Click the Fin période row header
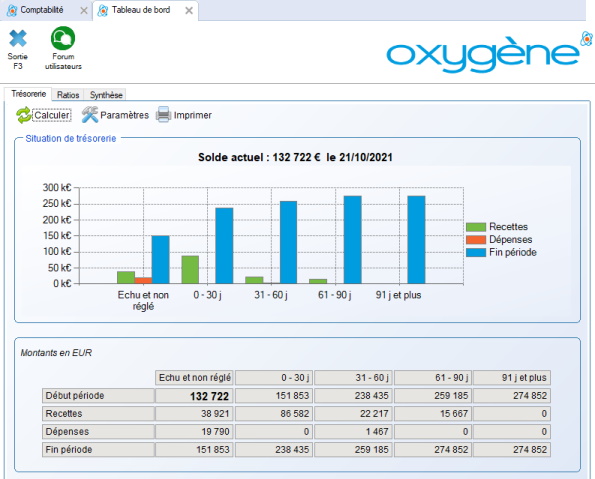Screen dimensions: 595x479 98,450
